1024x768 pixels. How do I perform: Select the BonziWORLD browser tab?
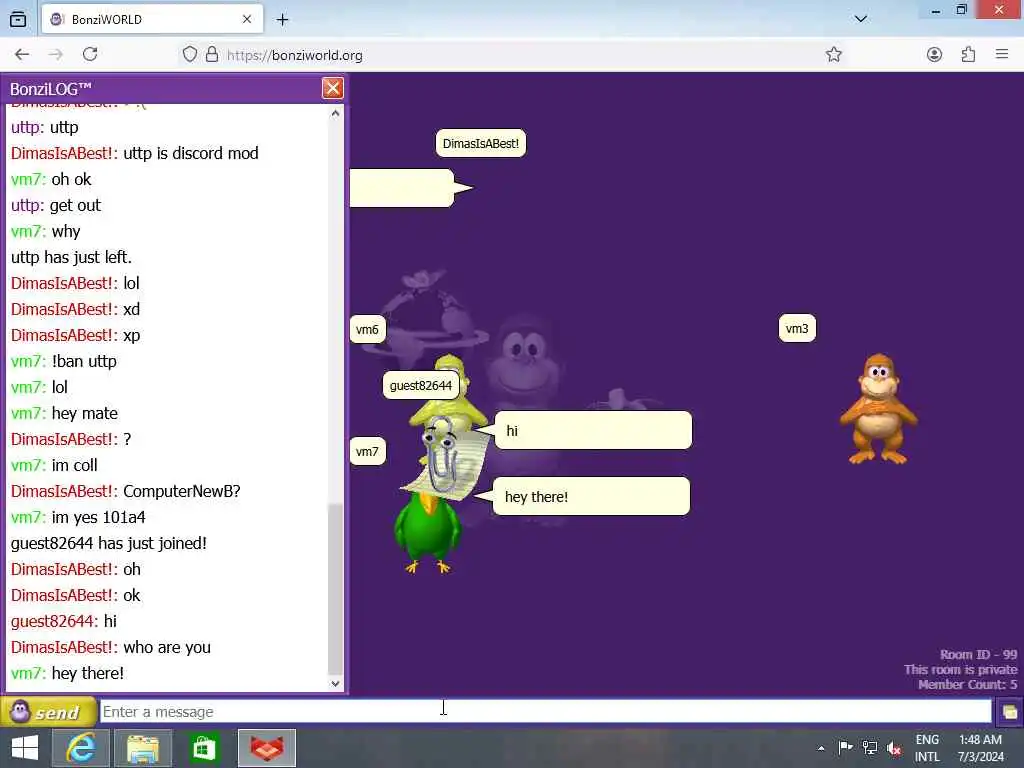click(152, 20)
